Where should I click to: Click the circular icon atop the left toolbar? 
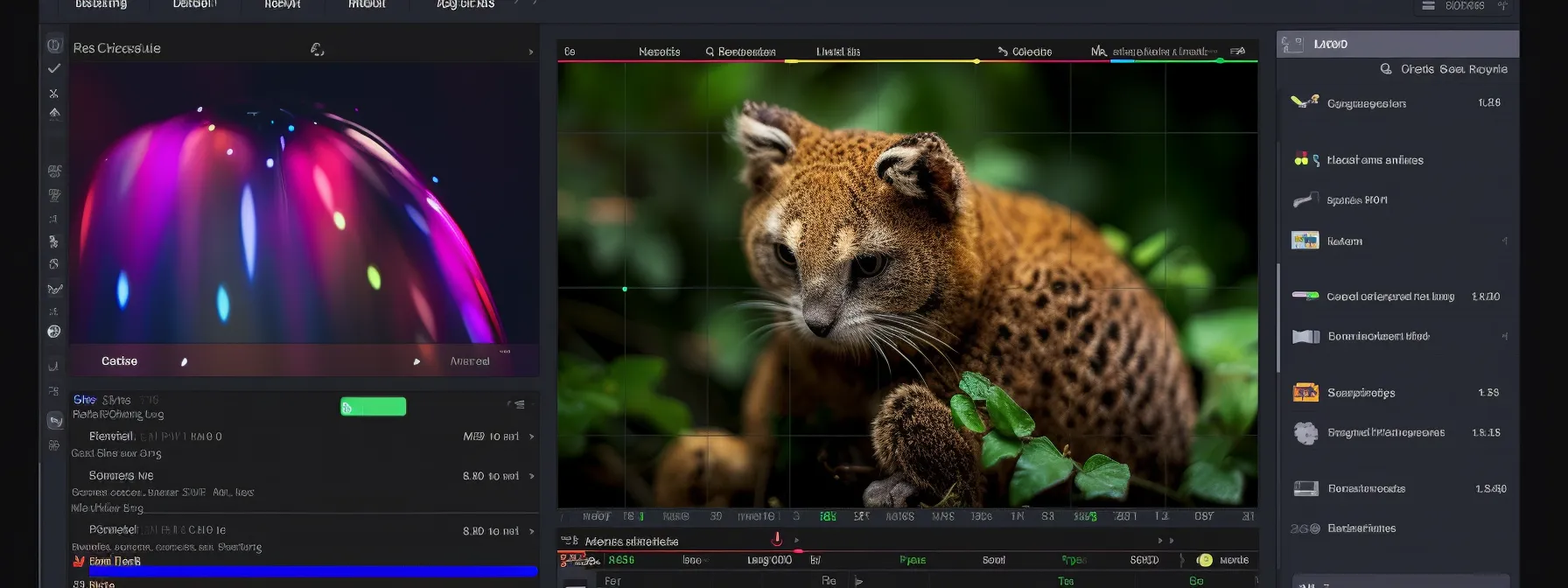point(54,45)
